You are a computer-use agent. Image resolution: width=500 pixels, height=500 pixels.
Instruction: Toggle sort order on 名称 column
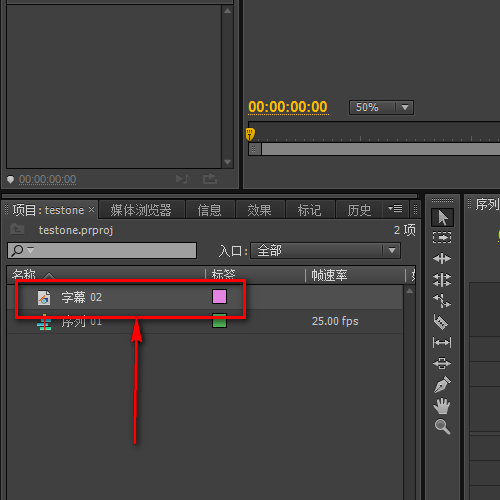coord(49,275)
